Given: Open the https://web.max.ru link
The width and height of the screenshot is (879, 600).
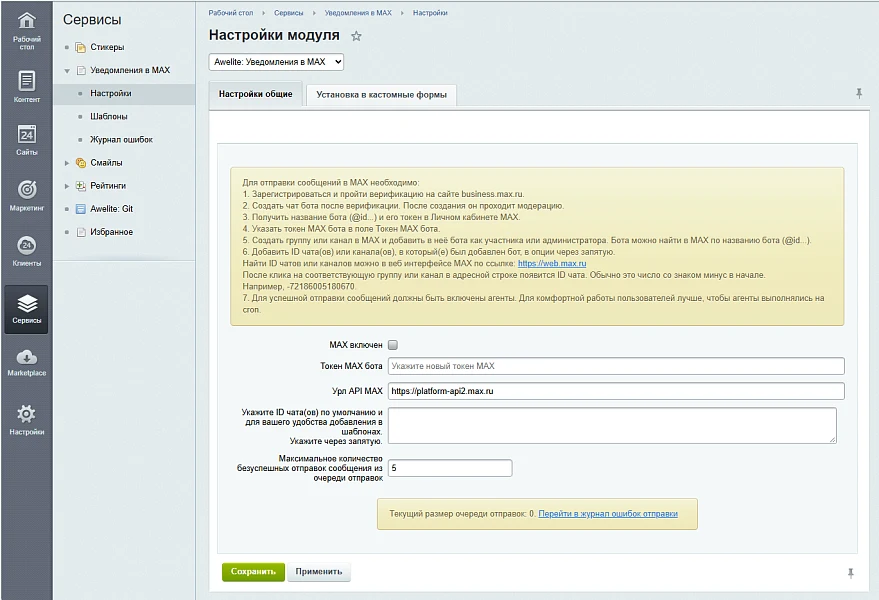Looking at the screenshot, I should (552, 263).
